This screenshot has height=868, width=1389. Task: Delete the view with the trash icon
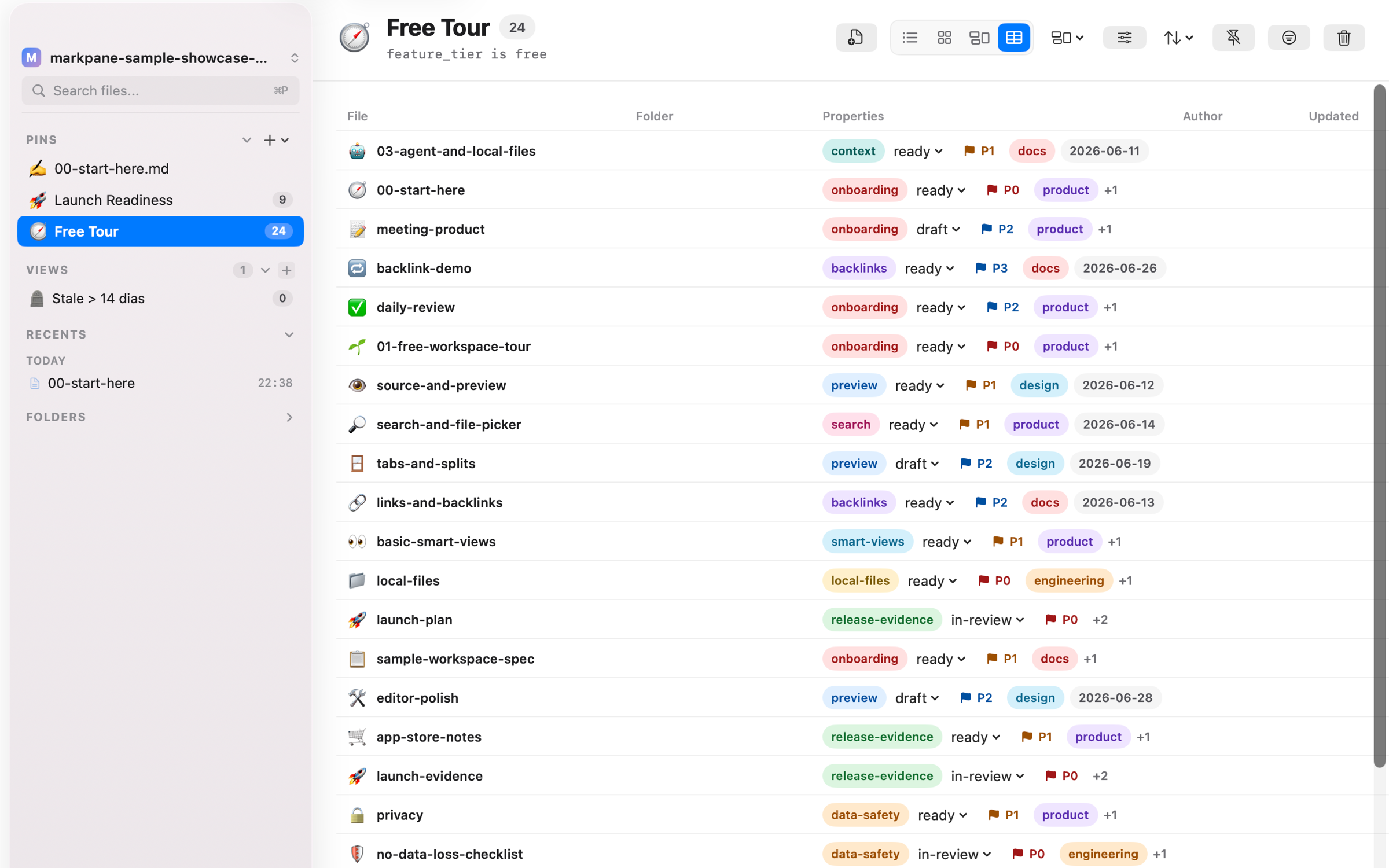(1344, 38)
